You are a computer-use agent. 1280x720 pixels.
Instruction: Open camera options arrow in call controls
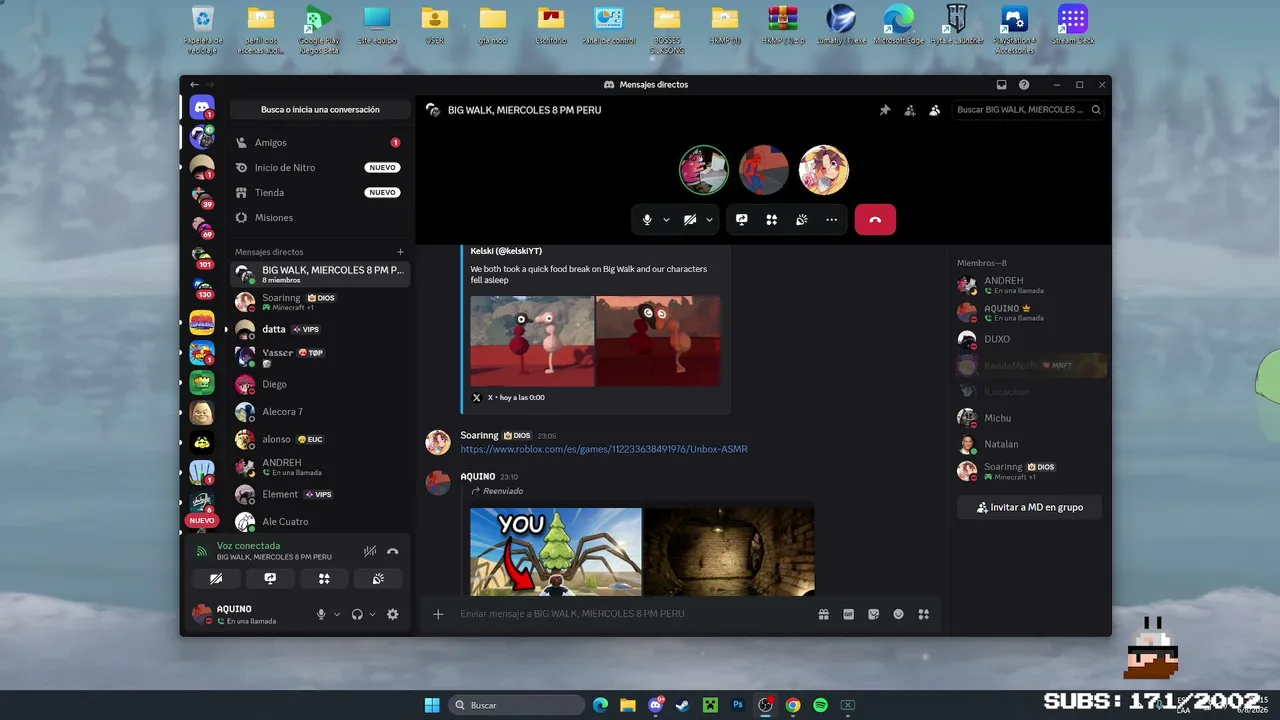click(709, 220)
